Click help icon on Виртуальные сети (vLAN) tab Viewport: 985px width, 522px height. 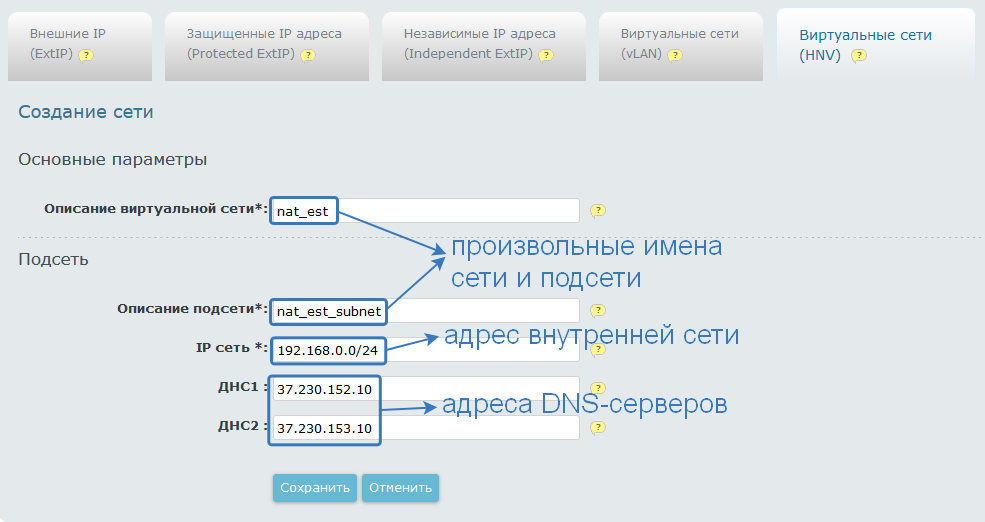[x=675, y=55]
